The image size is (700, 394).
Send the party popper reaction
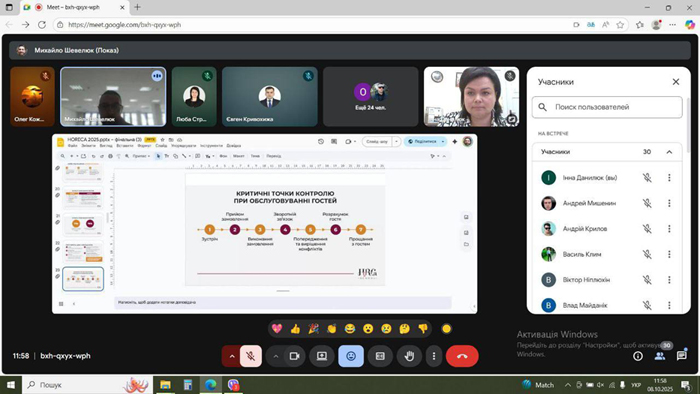313,329
